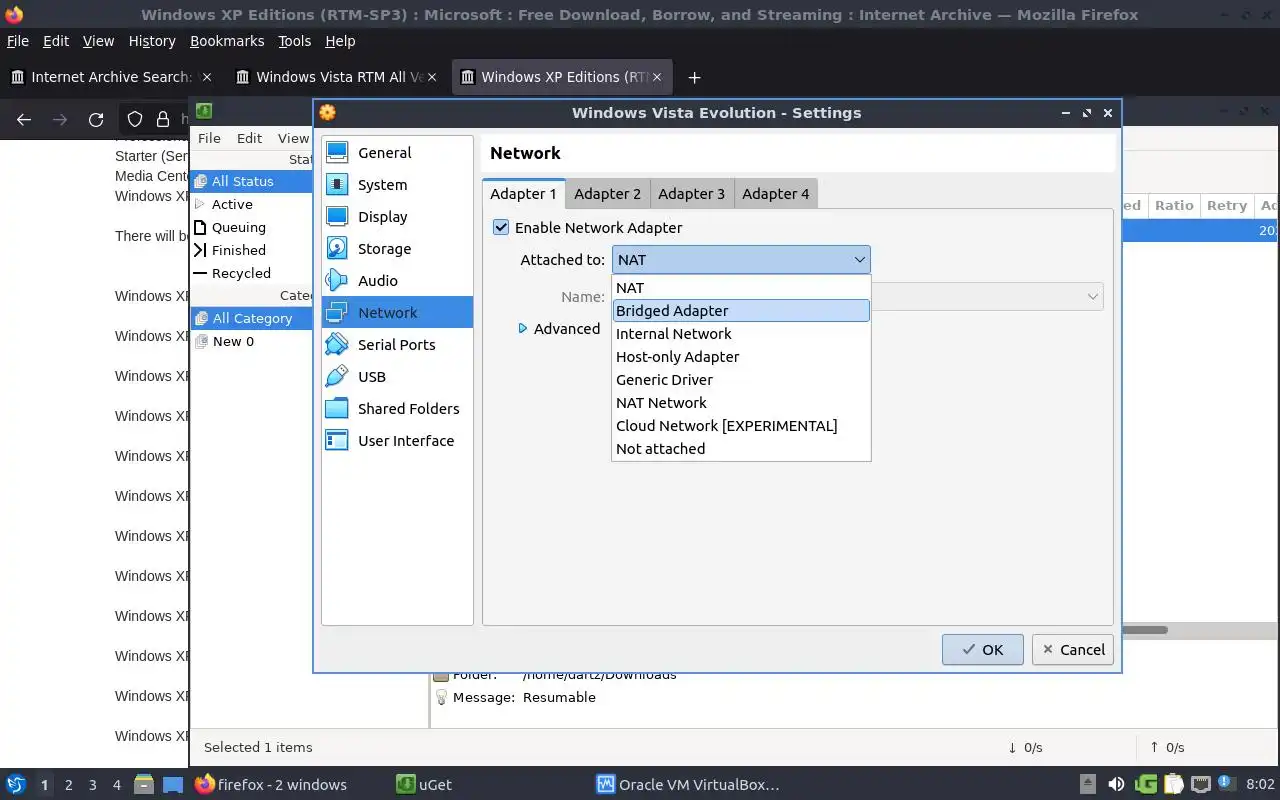The height and width of the screenshot is (800, 1280).
Task: Click the show desktop taskbar icon
Action: tap(173, 784)
